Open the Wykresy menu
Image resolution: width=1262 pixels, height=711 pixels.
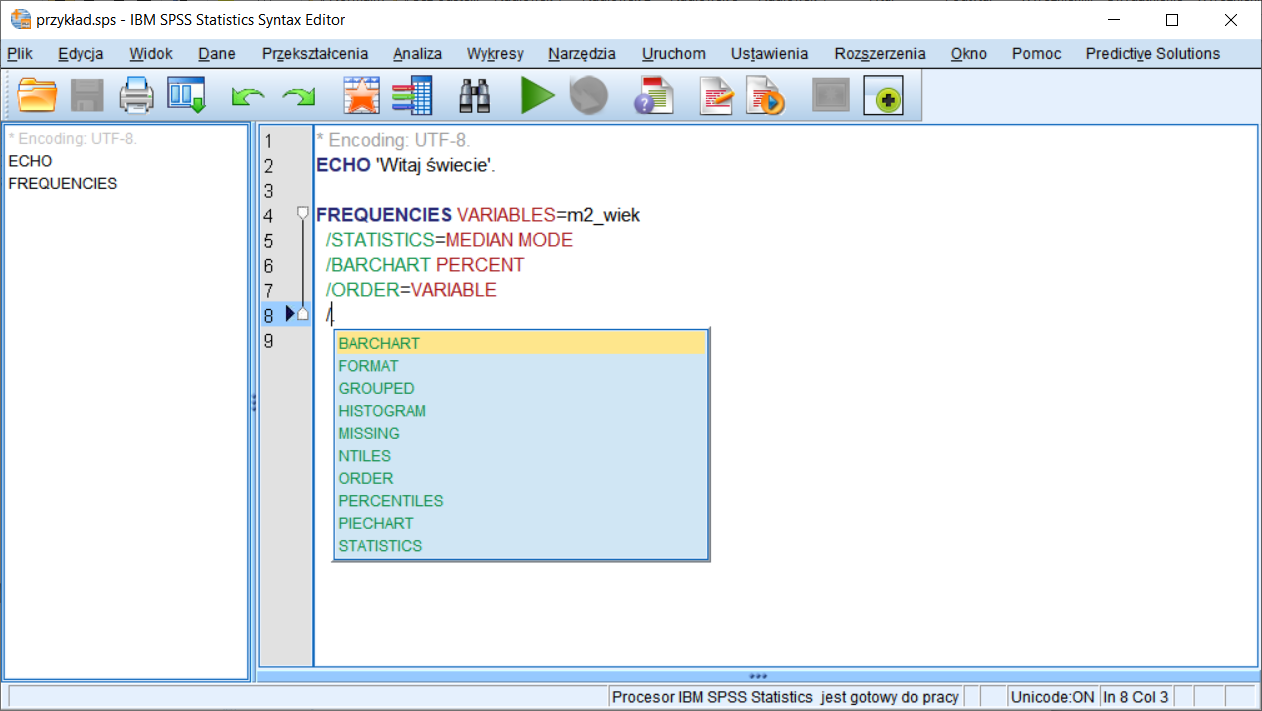coord(495,54)
